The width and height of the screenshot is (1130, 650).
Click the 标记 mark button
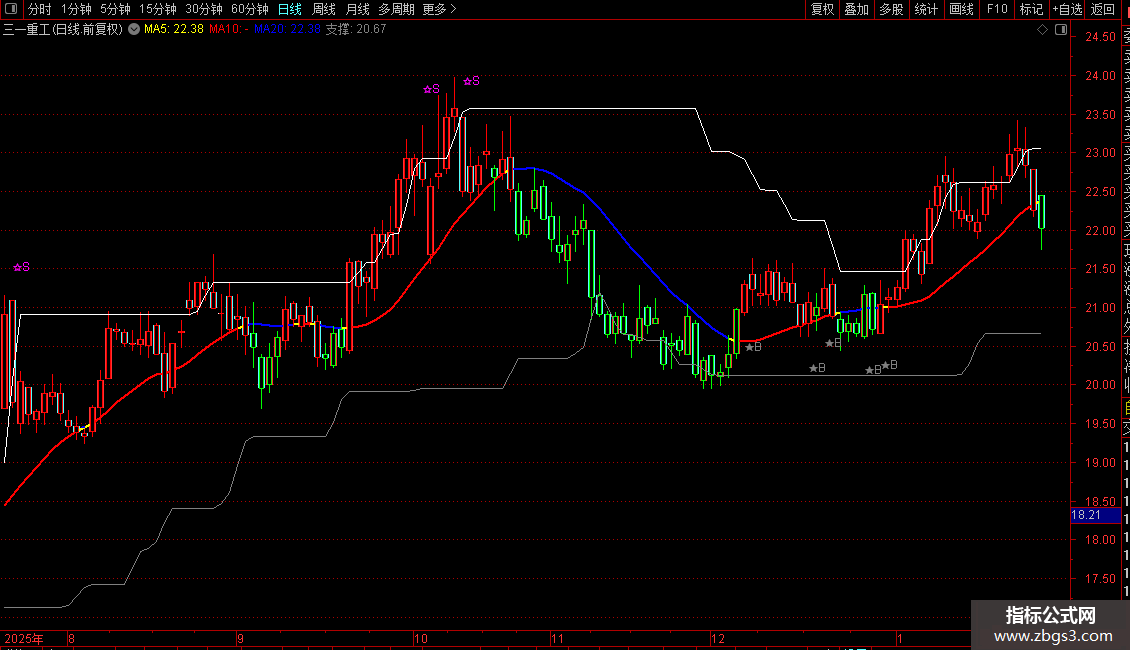(1031, 9)
